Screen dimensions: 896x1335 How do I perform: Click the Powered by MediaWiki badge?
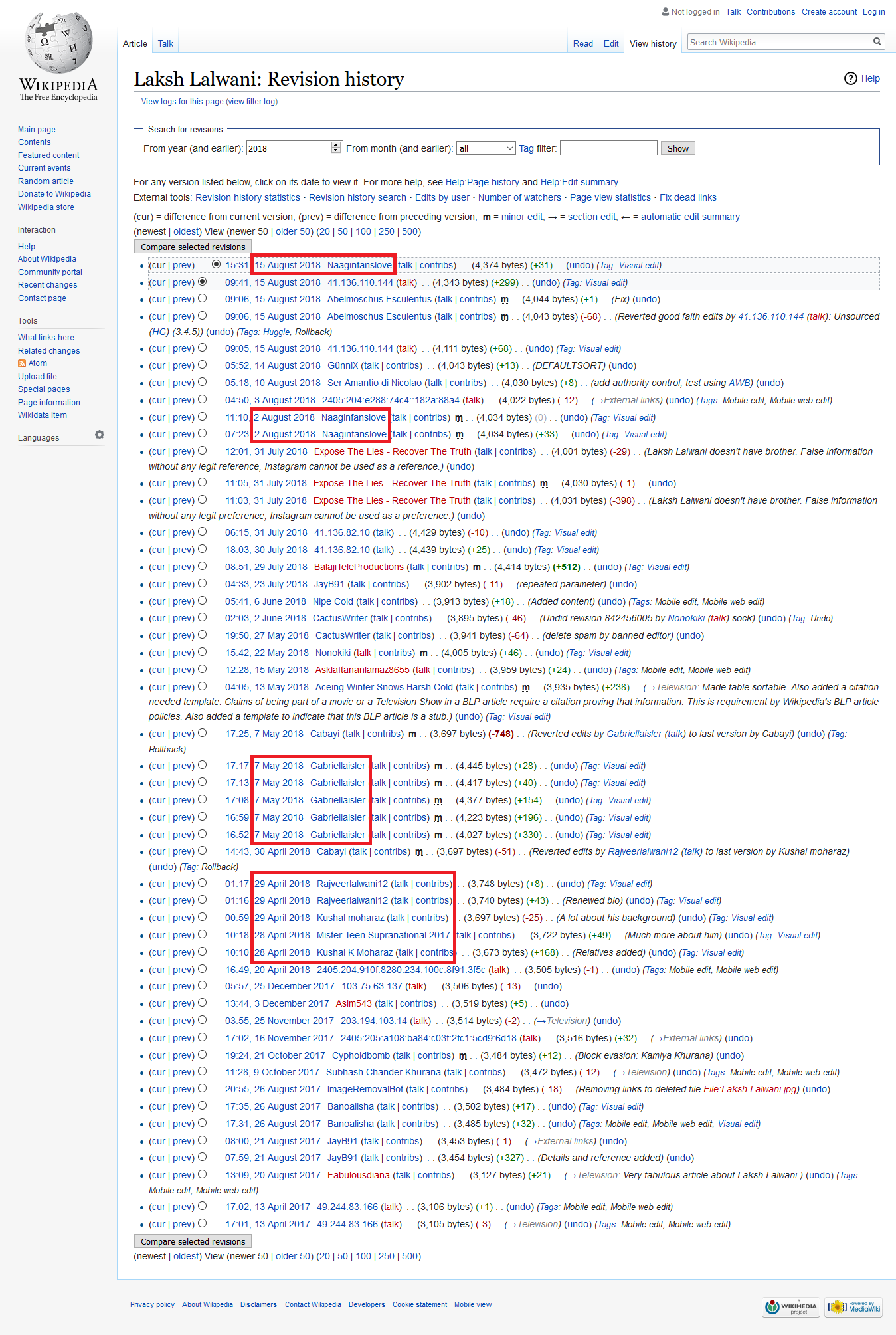point(853,1307)
